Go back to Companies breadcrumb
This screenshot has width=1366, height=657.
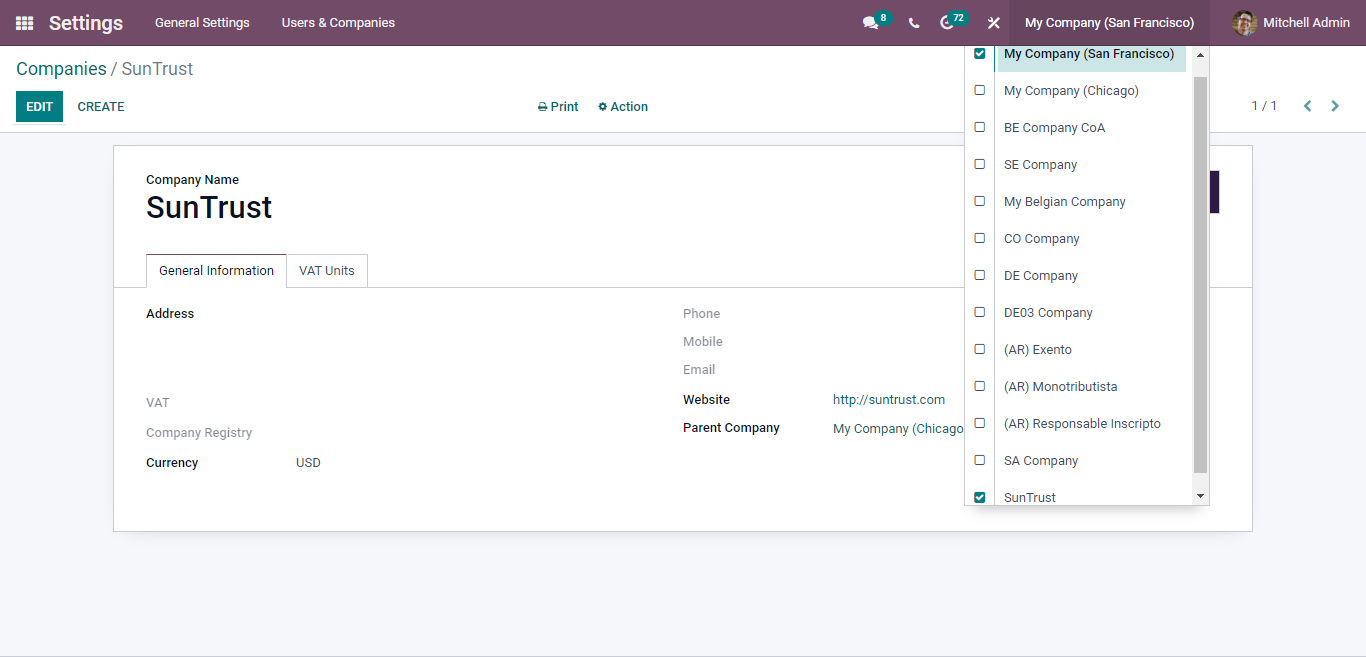tap(61, 69)
